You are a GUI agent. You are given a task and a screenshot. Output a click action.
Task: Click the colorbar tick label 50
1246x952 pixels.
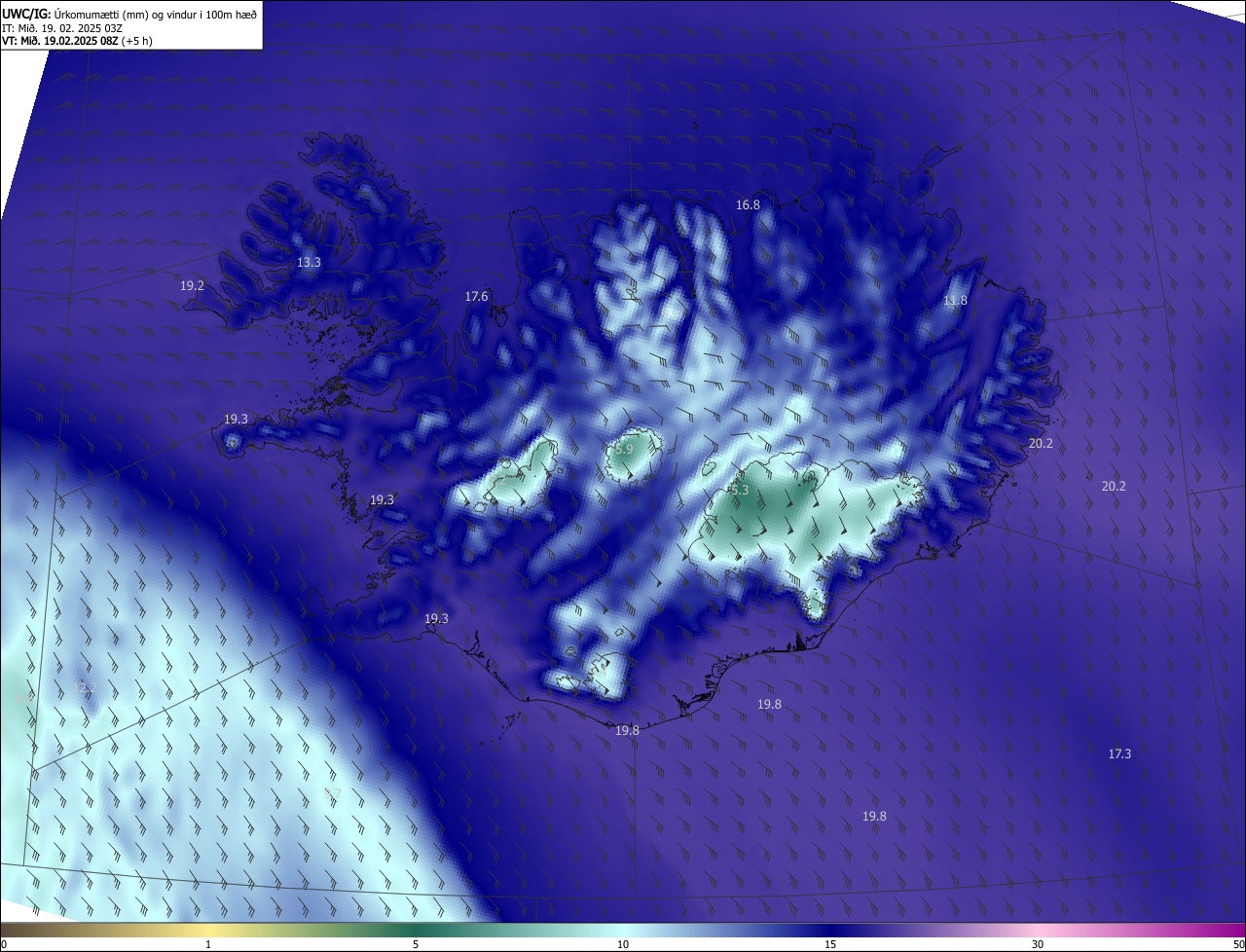pos(1238,944)
